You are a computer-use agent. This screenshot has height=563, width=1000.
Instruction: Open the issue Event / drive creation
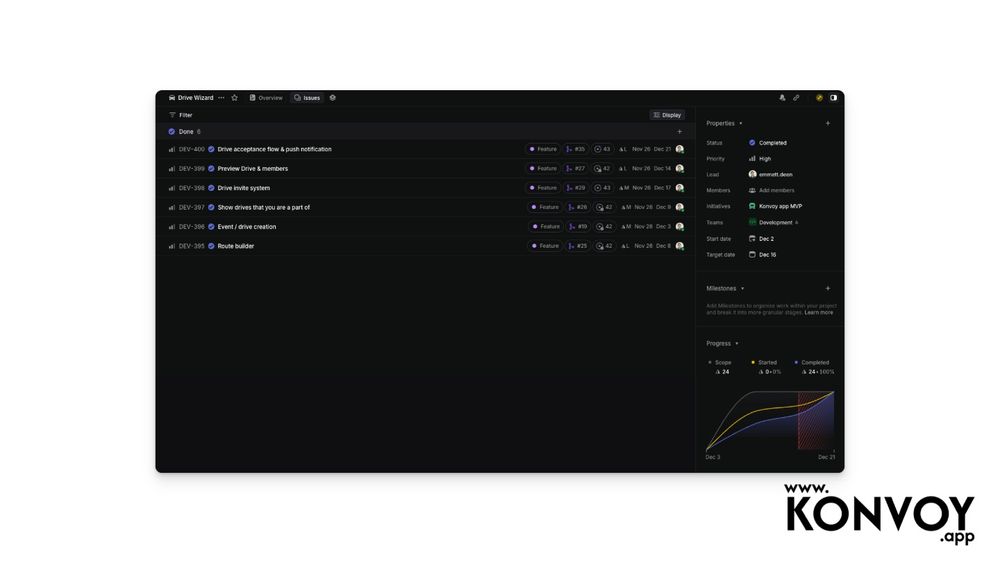[247, 226]
